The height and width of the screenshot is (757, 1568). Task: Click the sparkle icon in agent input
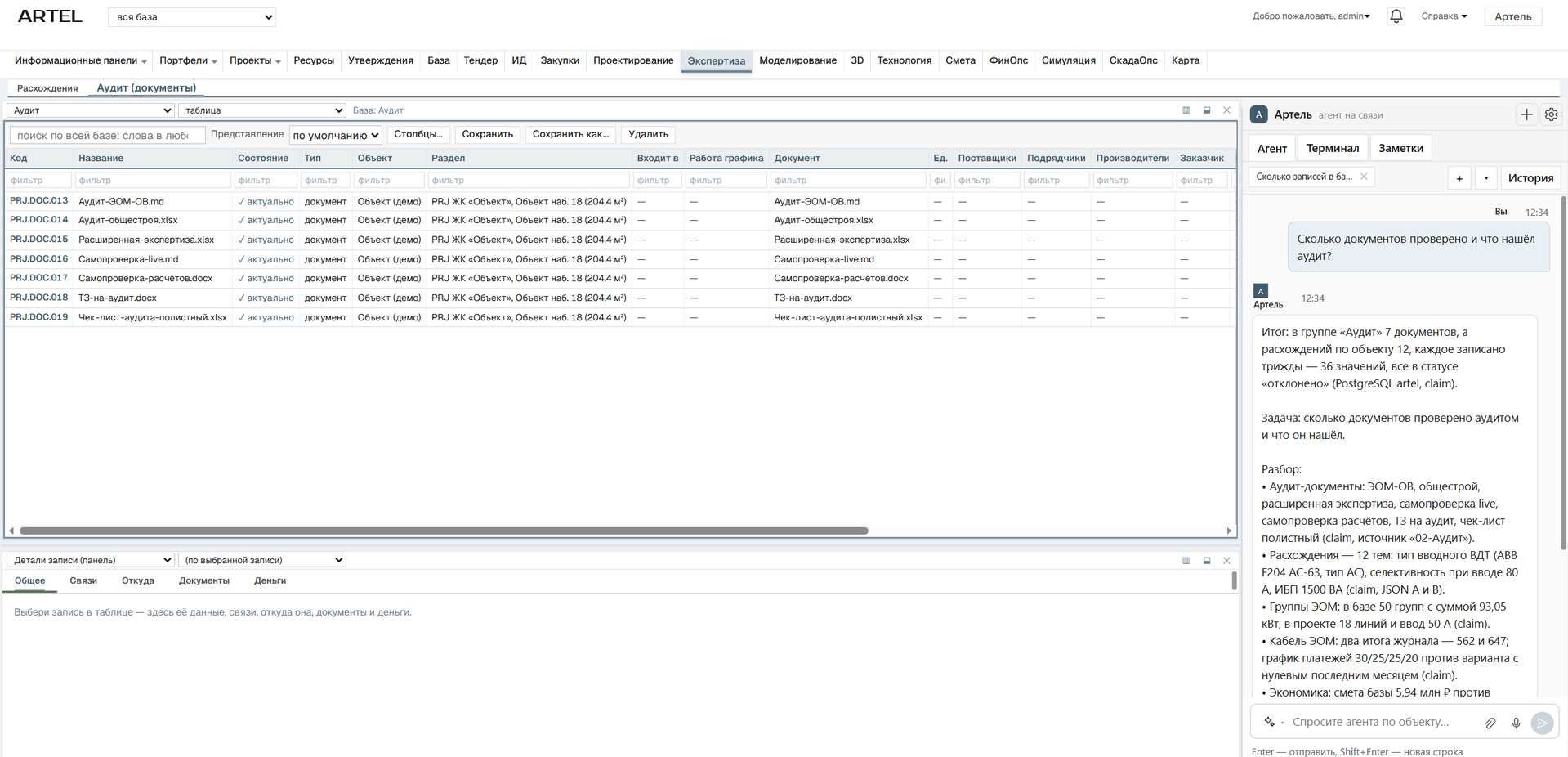coord(1270,722)
